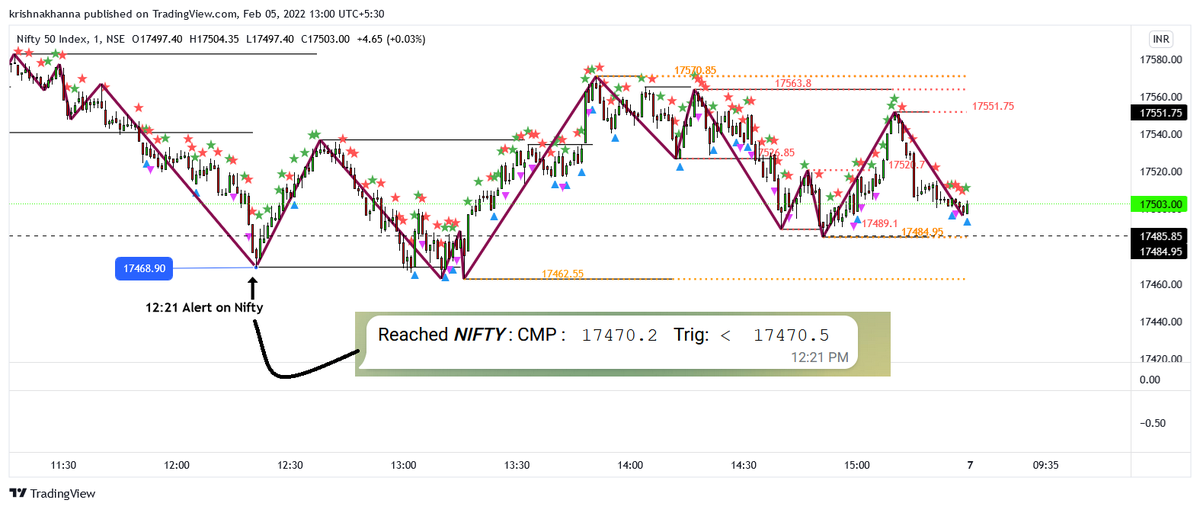Select the green 17503.00 last price tag
This screenshot has width=1200, height=532.
pyautogui.click(x=1160, y=204)
